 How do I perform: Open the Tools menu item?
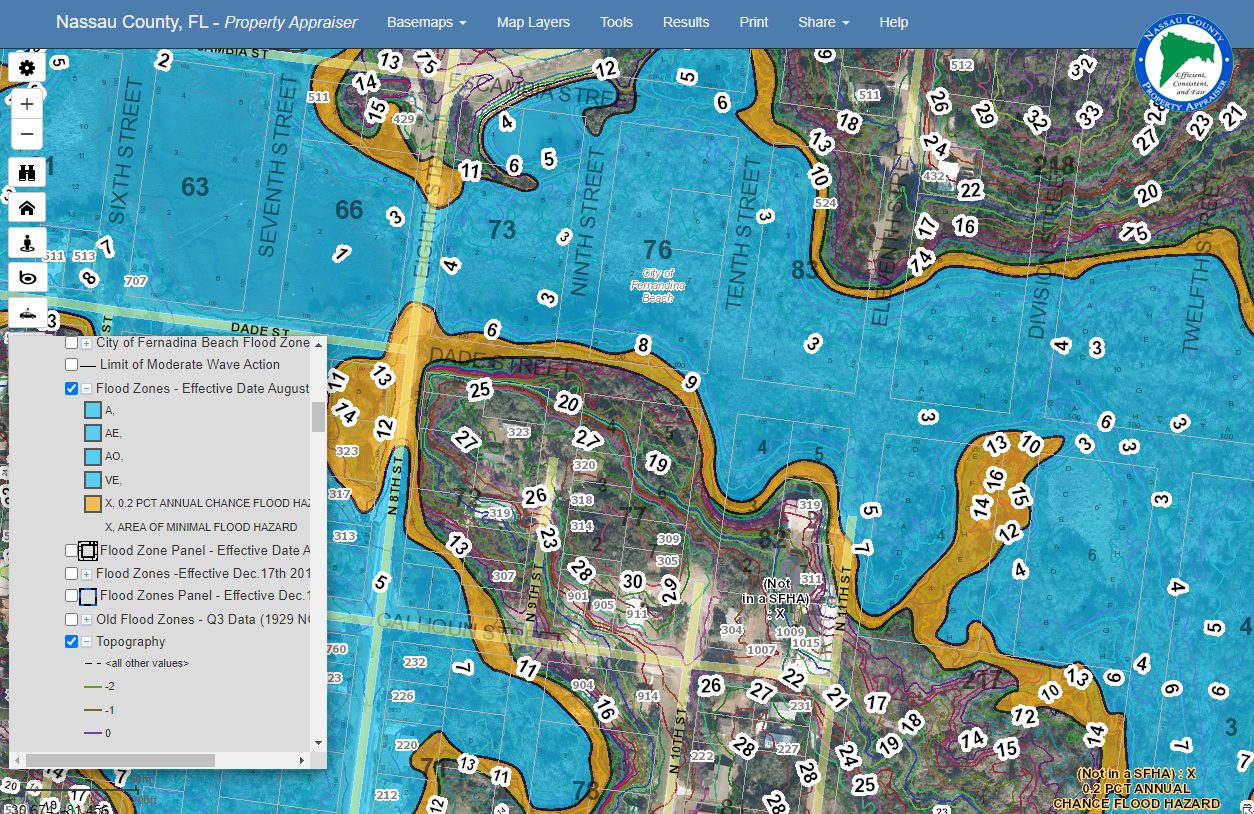(x=616, y=22)
